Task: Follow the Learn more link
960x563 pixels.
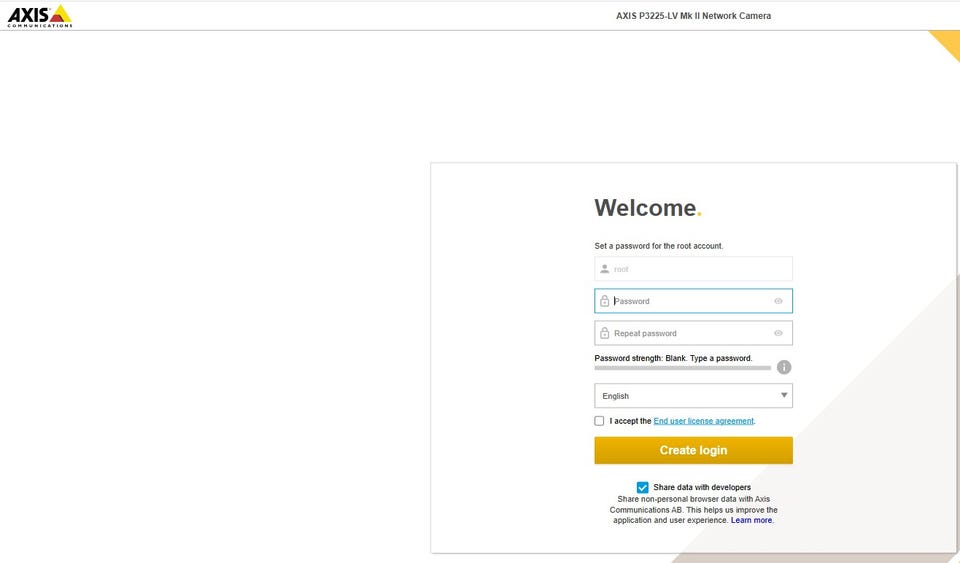Action: pos(751,520)
